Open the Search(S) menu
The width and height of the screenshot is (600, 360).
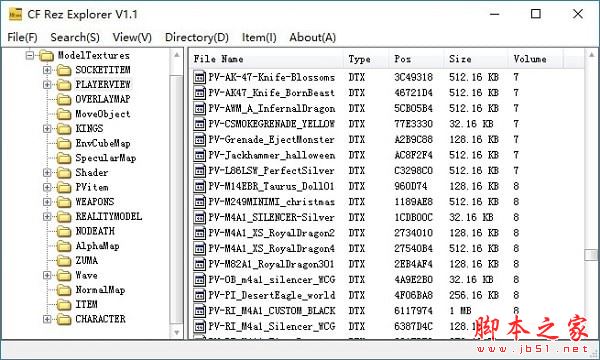coord(75,37)
